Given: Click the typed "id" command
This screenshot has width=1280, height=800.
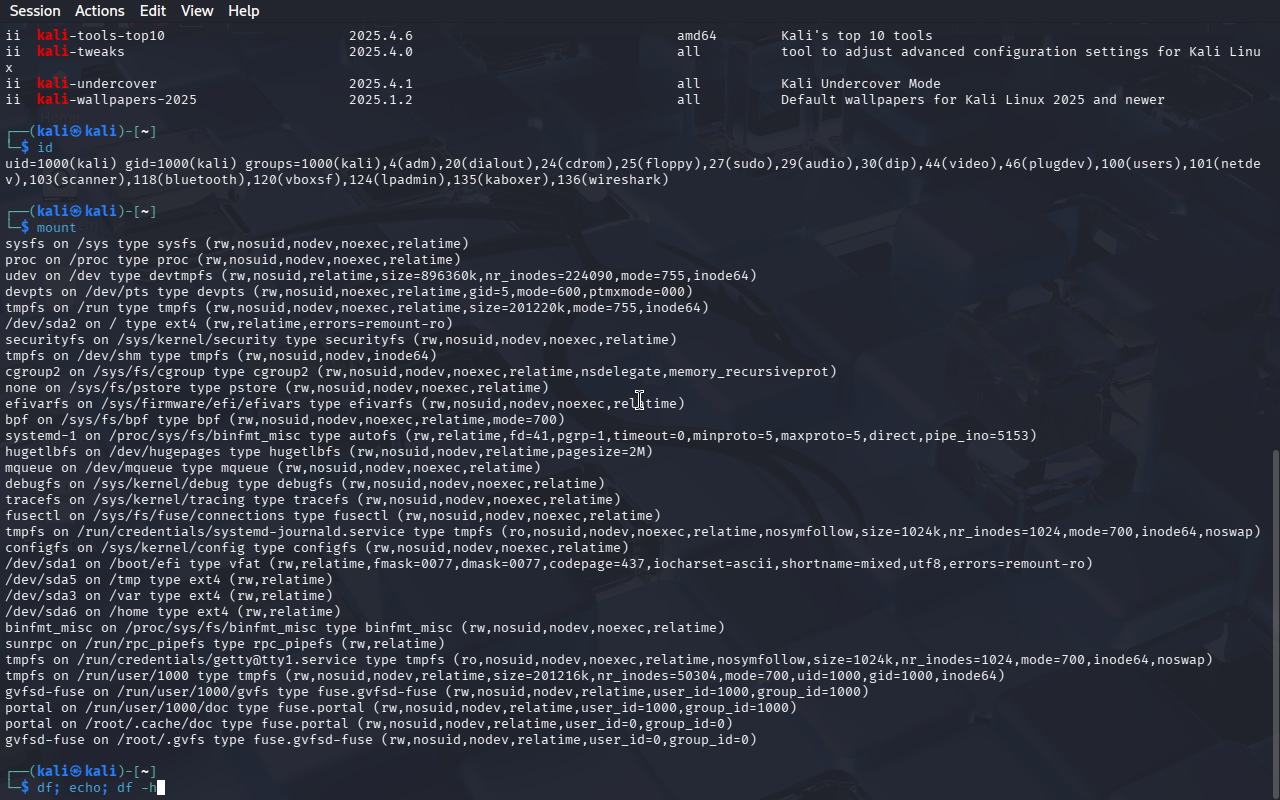Looking at the screenshot, I should pyautogui.click(x=45, y=148).
